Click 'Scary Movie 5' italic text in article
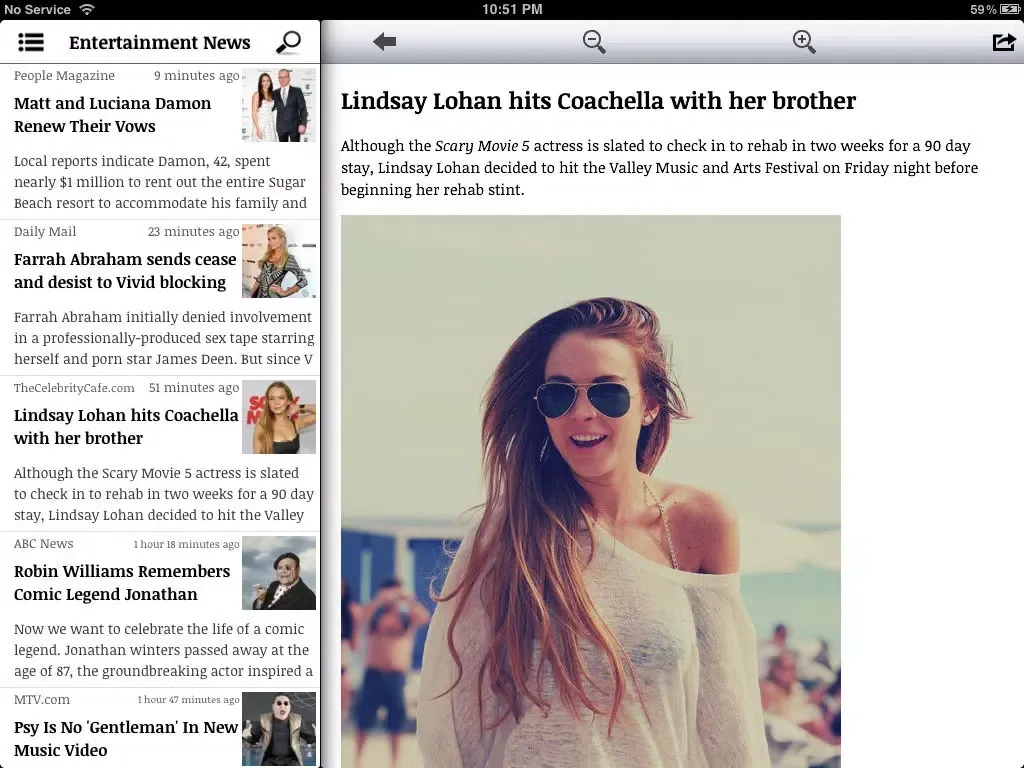This screenshot has width=1024, height=768. point(482,146)
